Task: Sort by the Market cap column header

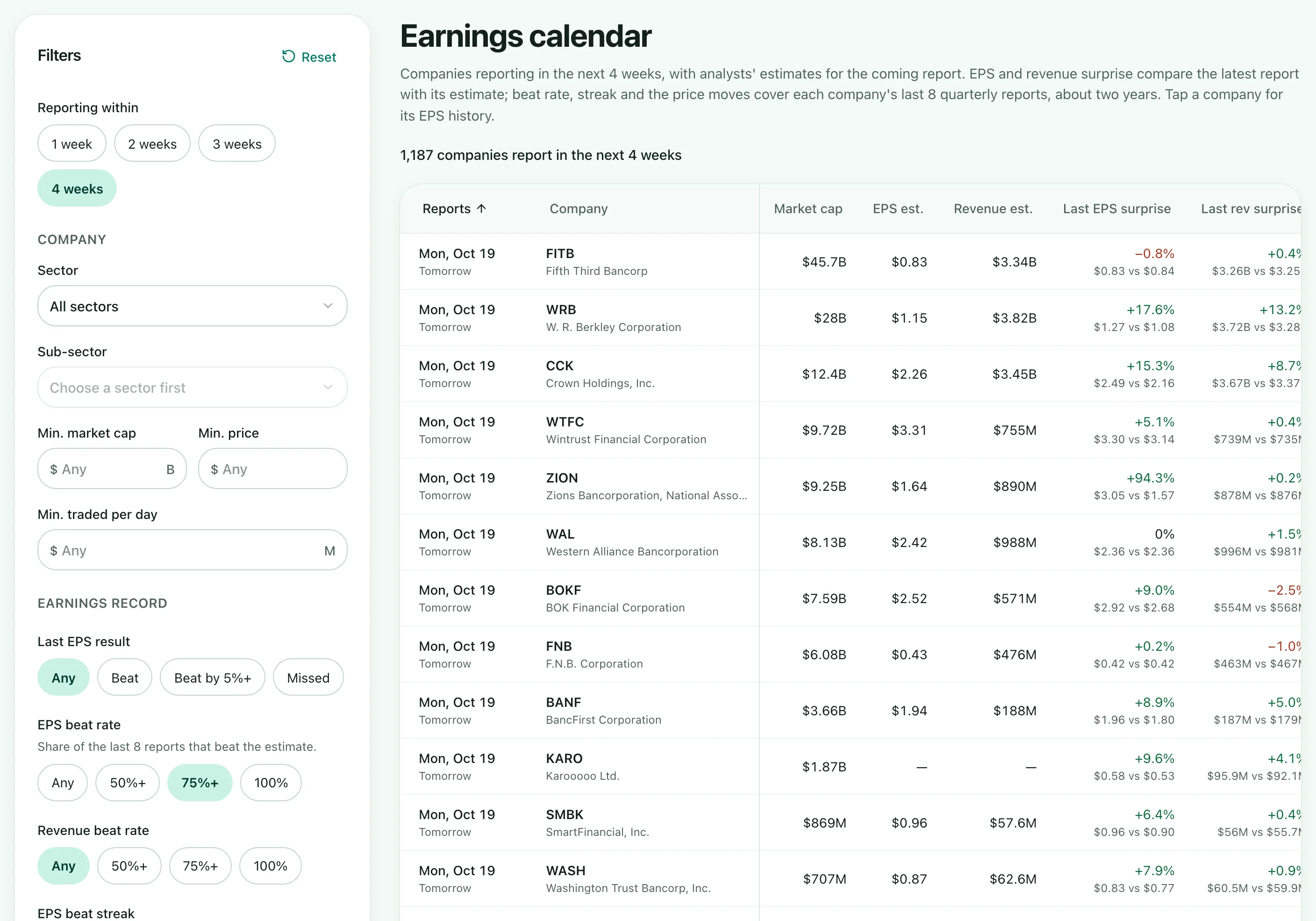Action: (x=808, y=209)
